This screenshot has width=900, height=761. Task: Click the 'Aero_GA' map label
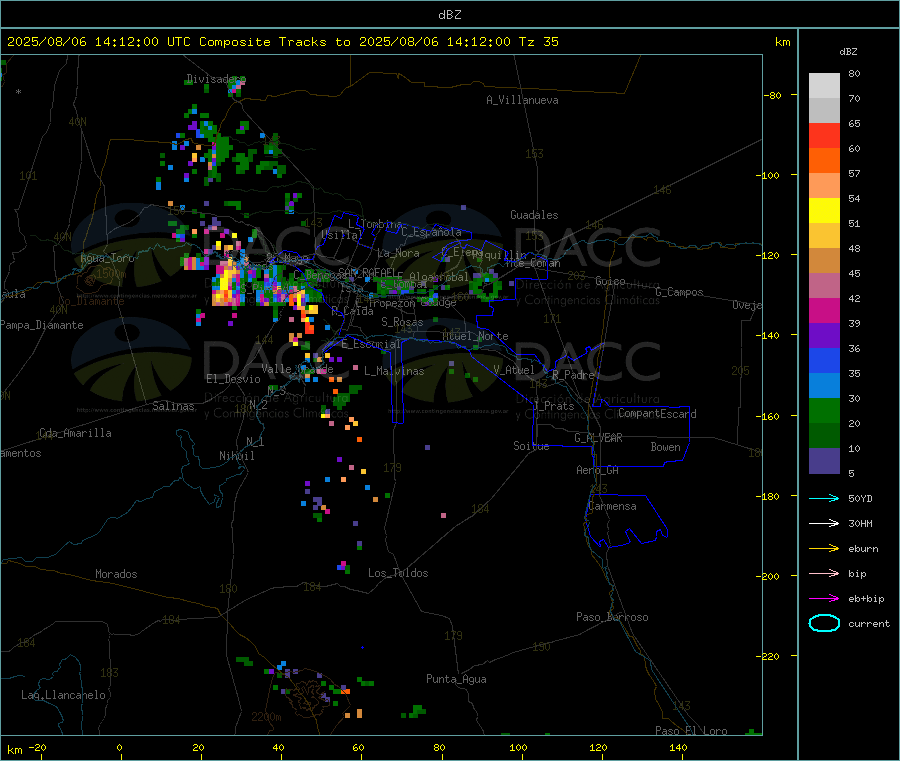[x=597, y=469]
